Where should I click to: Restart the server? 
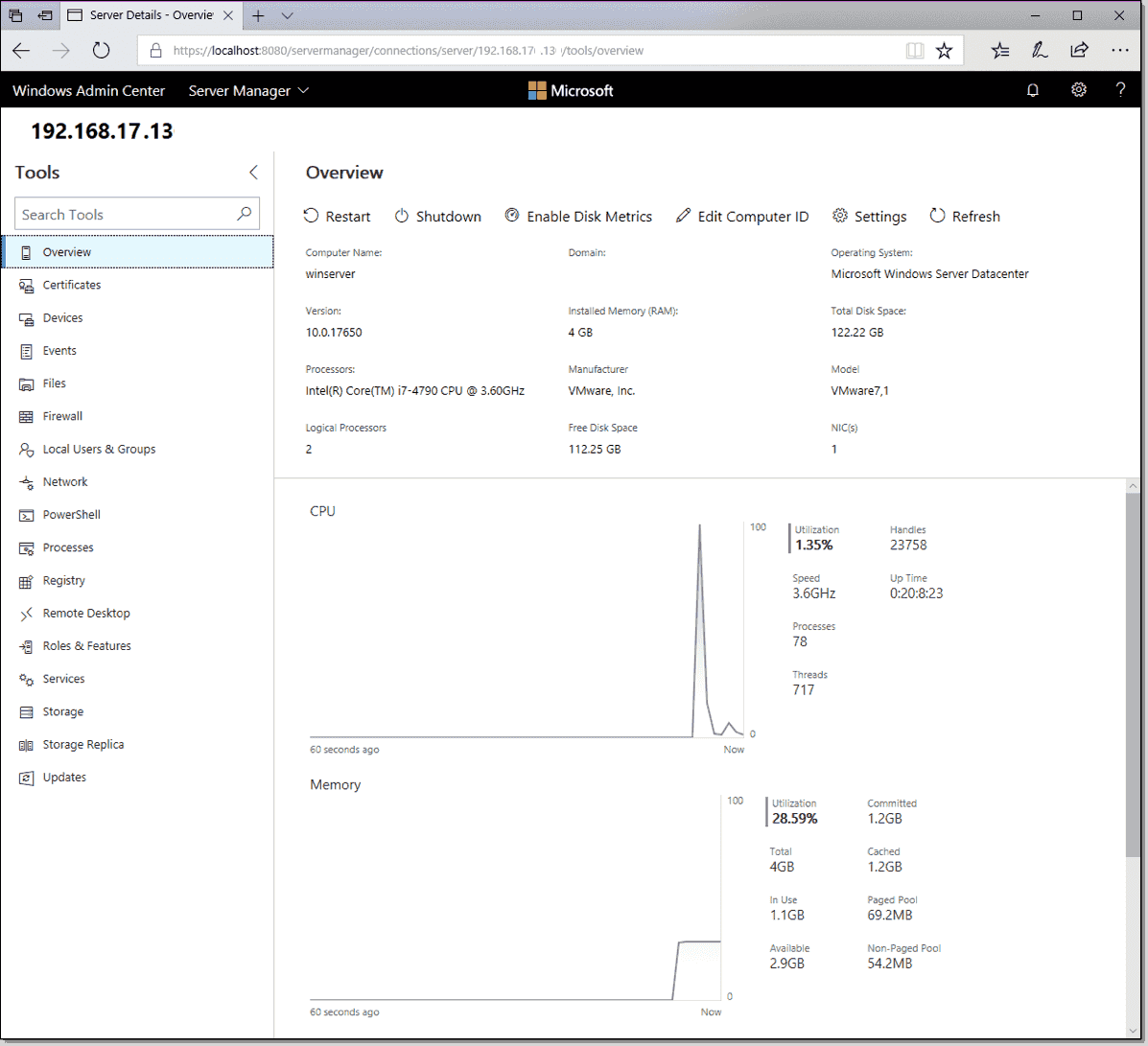tap(337, 216)
